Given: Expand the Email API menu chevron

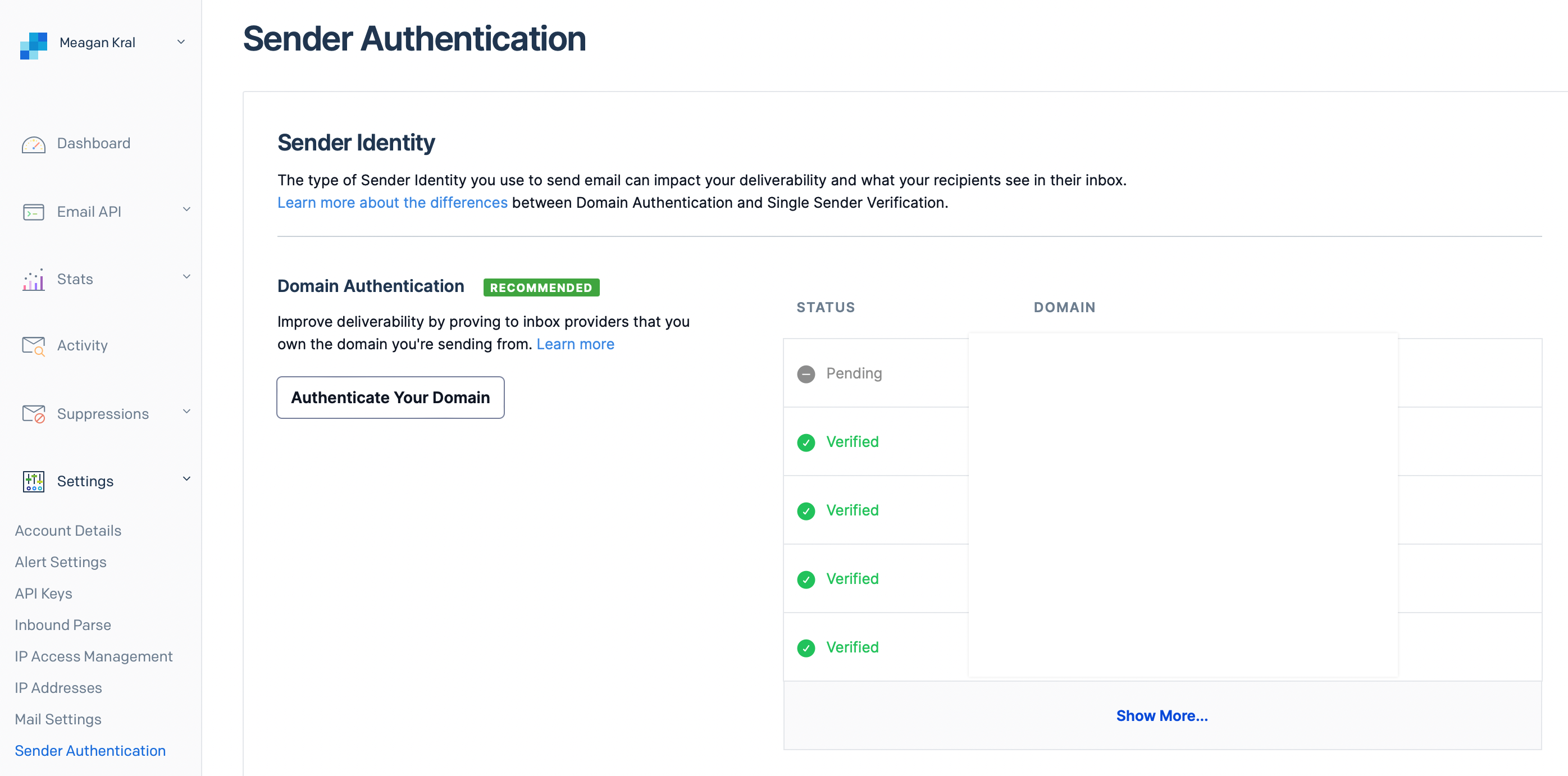Looking at the screenshot, I should click(x=187, y=209).
